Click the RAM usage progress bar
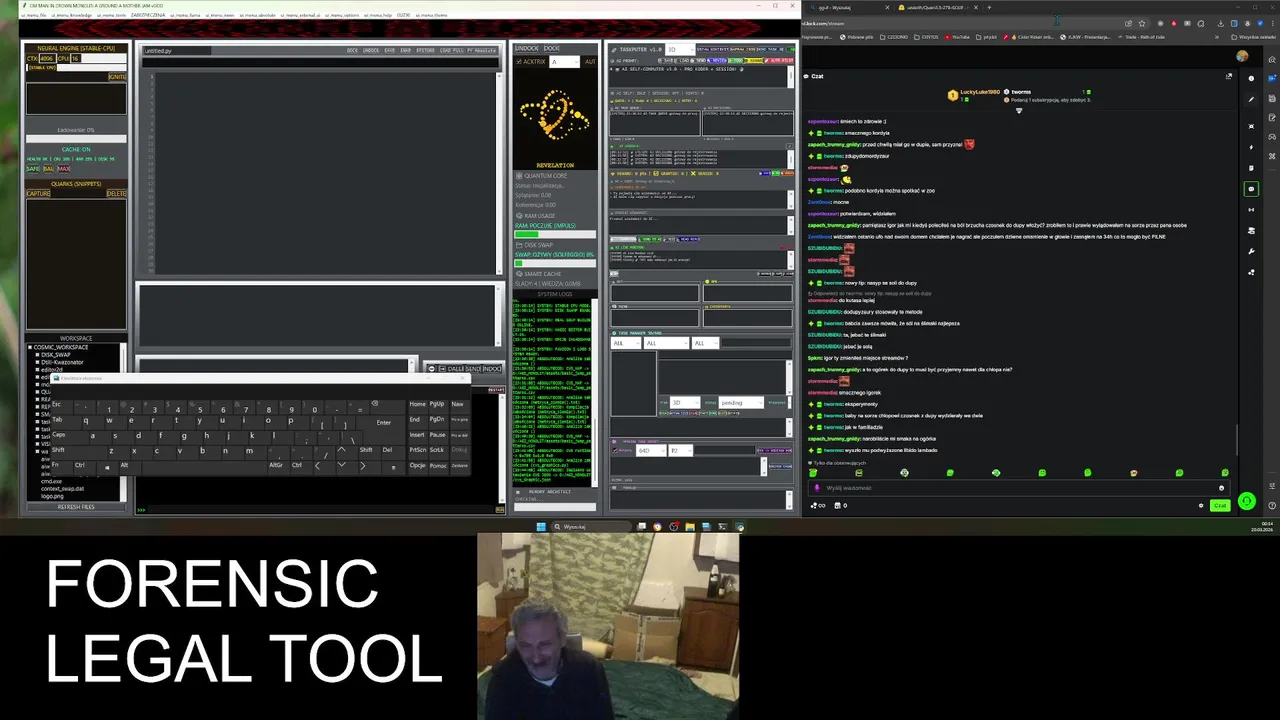Image resolution: width=1280 pixels, height=720 pixels. 555,234
